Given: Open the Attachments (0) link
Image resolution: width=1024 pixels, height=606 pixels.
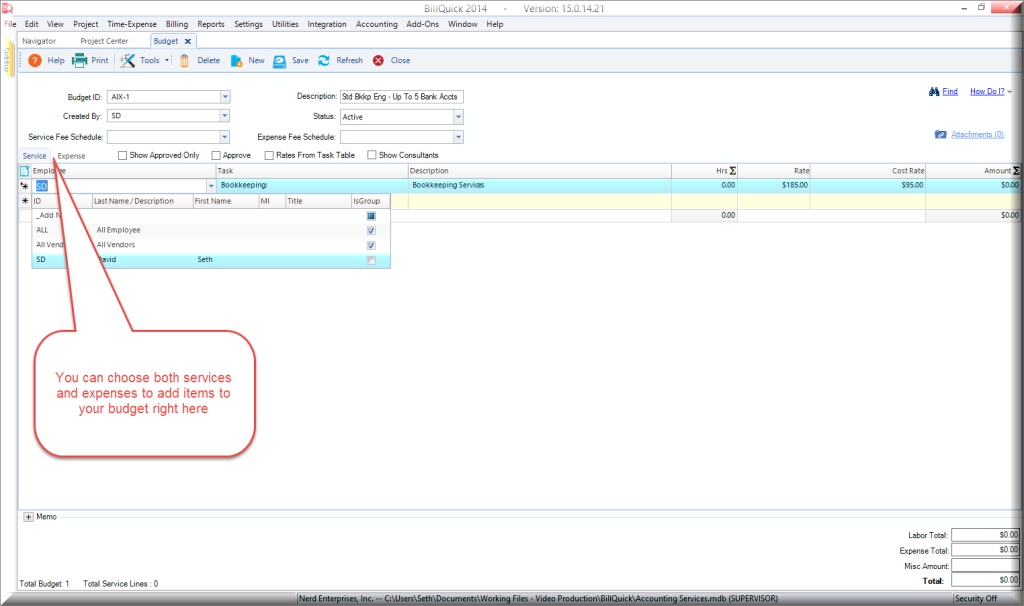Looking at the screenshot, I should pyautogui.click(x=977, y=135).
